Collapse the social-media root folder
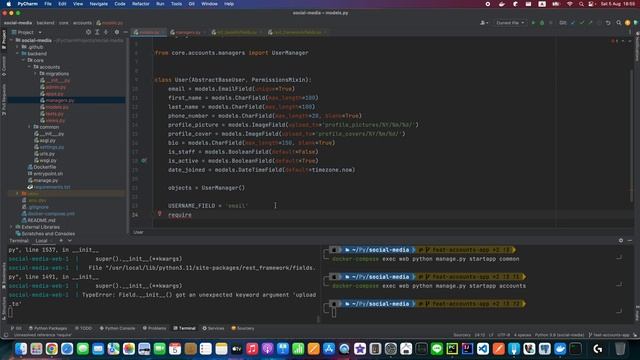The height and width of the screenshot is (360, 640). pyautogui.click(x=11, y=40)
